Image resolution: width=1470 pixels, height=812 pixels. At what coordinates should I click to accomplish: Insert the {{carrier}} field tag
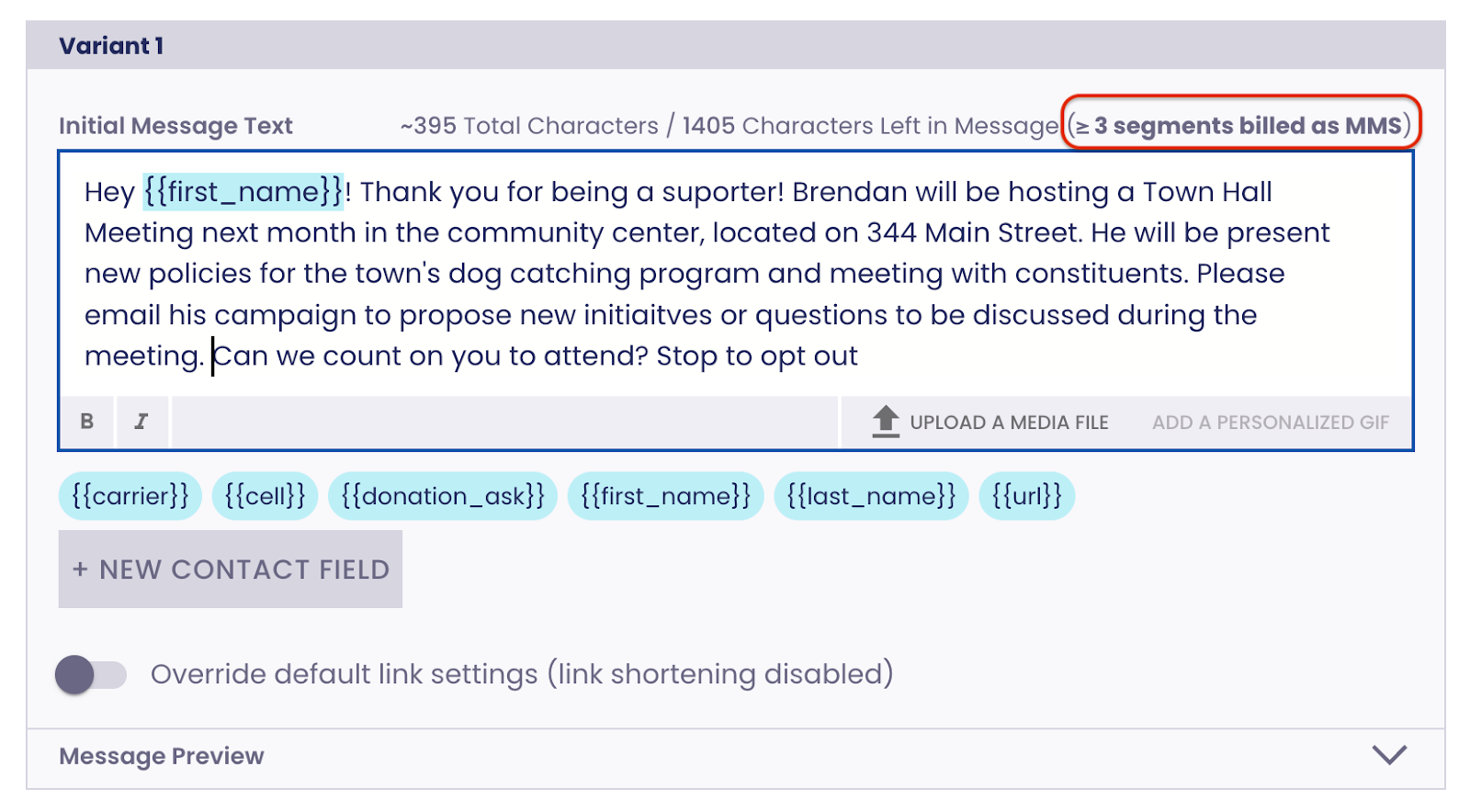(130, 496)
